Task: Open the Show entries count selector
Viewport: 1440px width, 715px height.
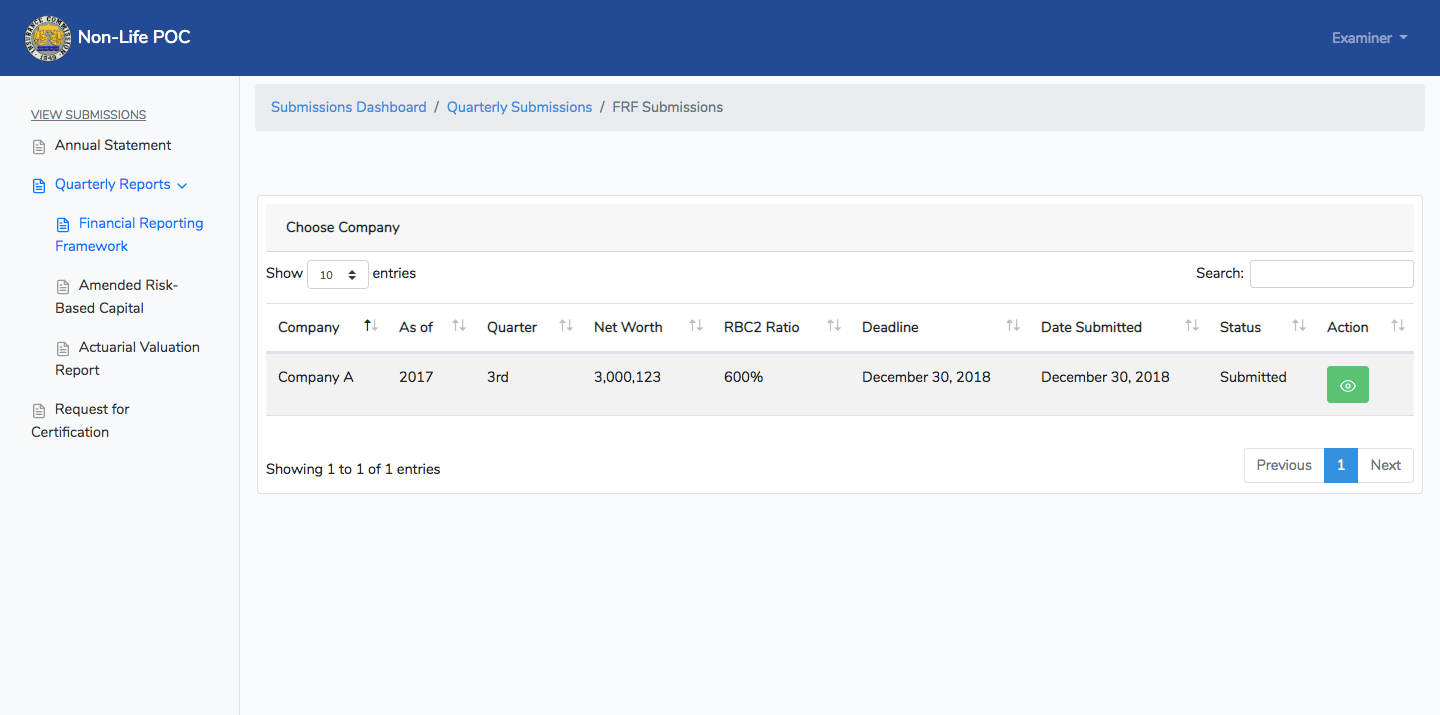Action: click(x=338, y=274)
